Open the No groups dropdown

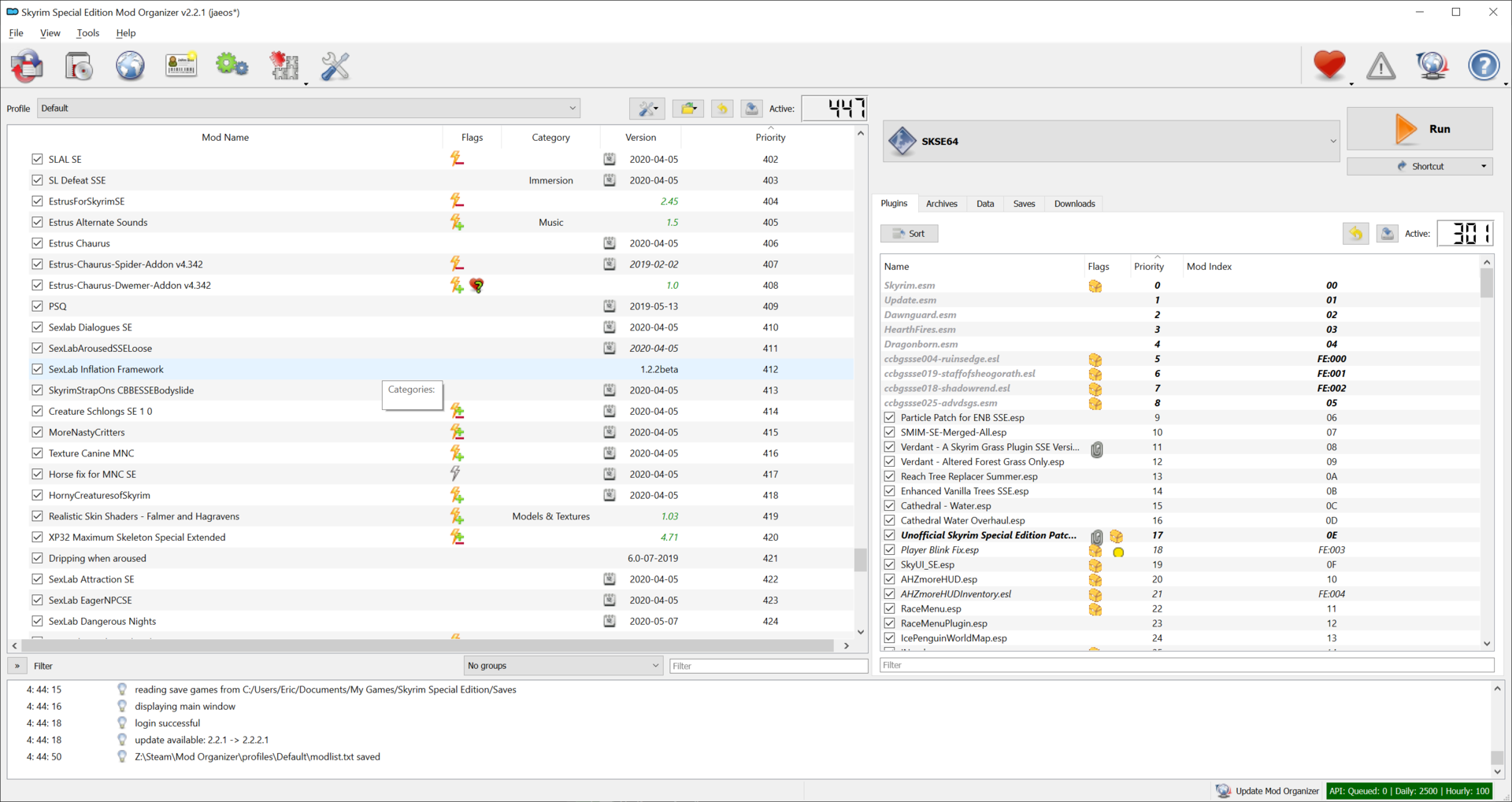[x=563, y=666]
